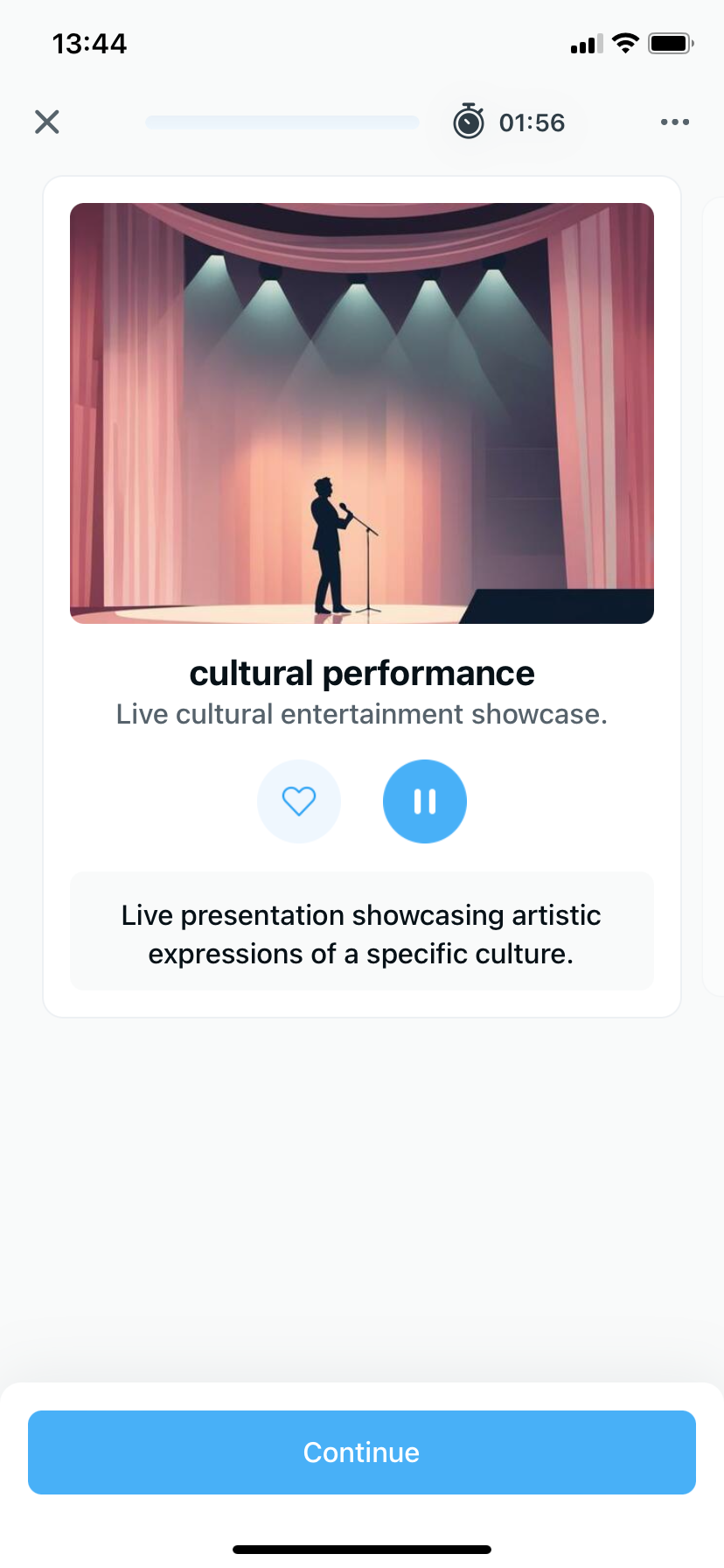Favorite this word with the heart icon
This screenshot has height=1568, width=724.
tap(299, 801)
